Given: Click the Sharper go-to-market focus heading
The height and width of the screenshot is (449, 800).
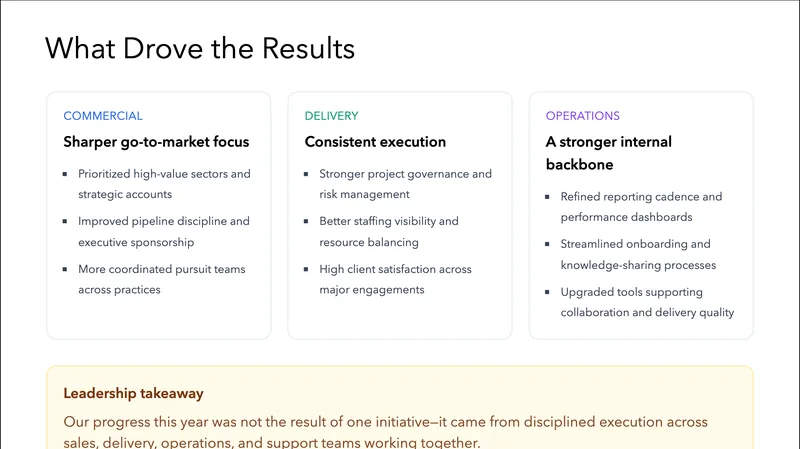Looking at the screenshot, I should (156, 142).
